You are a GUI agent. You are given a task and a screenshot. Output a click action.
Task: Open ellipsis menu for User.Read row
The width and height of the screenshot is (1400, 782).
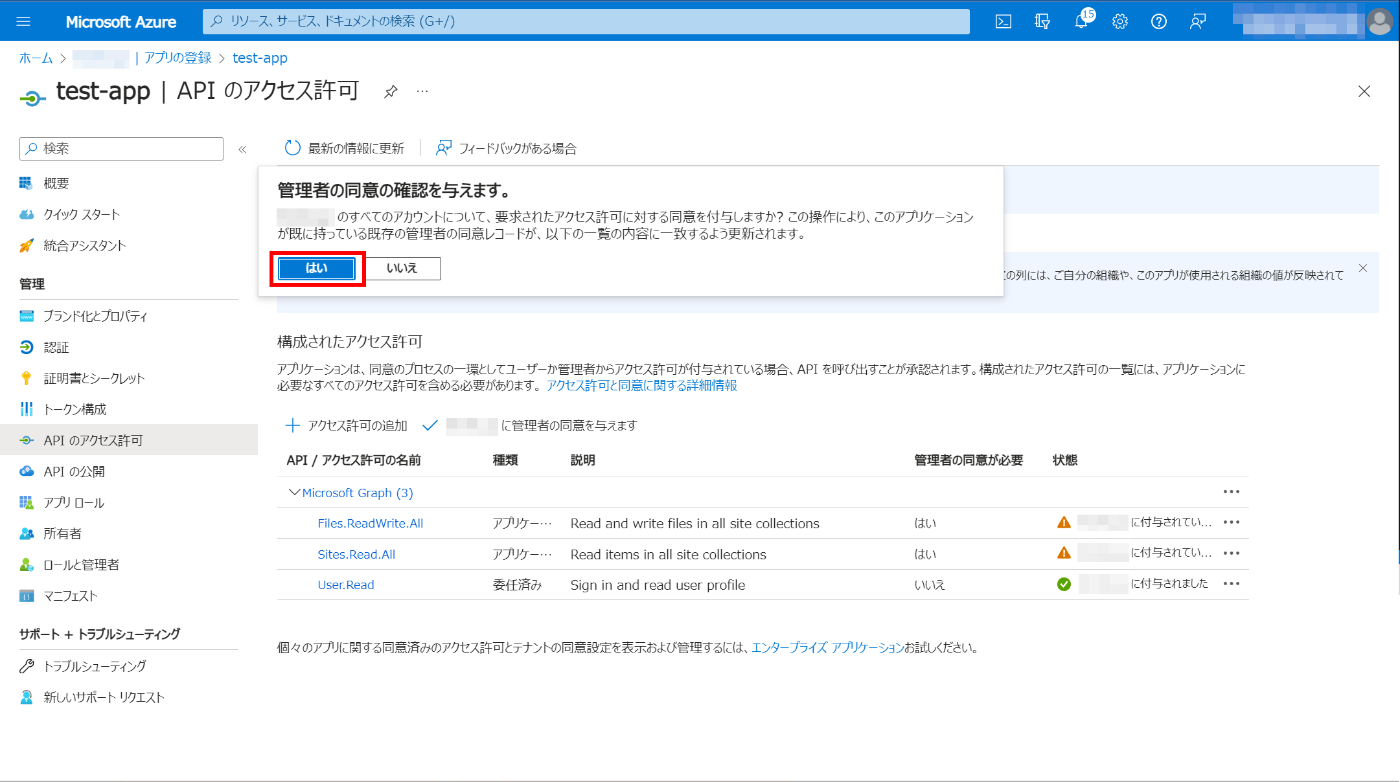1231,584
